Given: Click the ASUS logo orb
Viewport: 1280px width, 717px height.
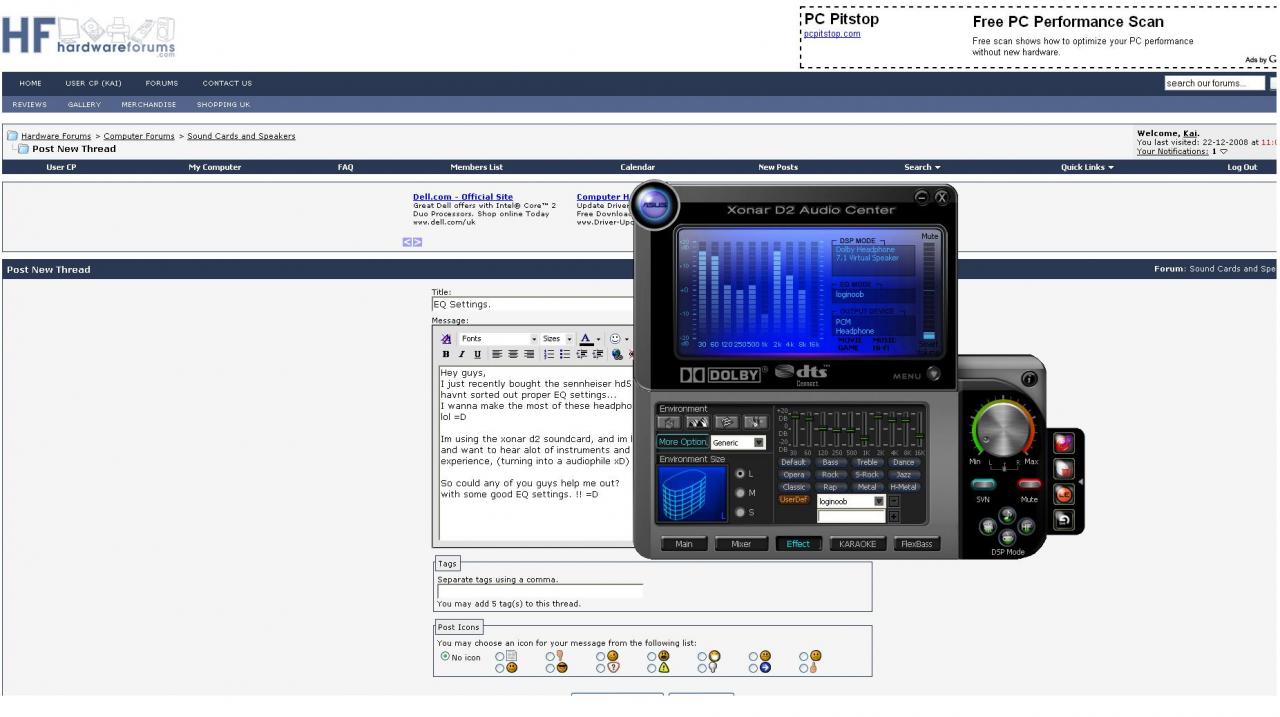Looking at the screenshot, I should (655, 206).
